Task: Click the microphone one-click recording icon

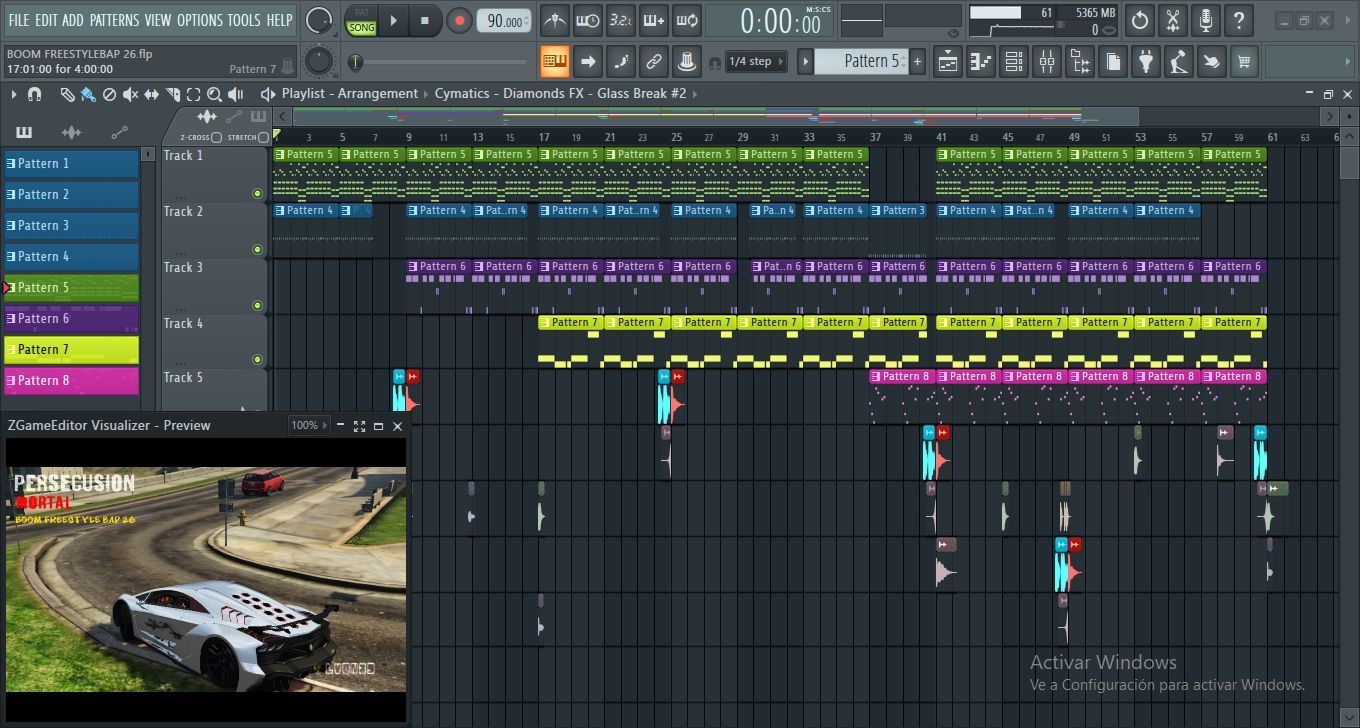Action: [x=1206, y=20]
